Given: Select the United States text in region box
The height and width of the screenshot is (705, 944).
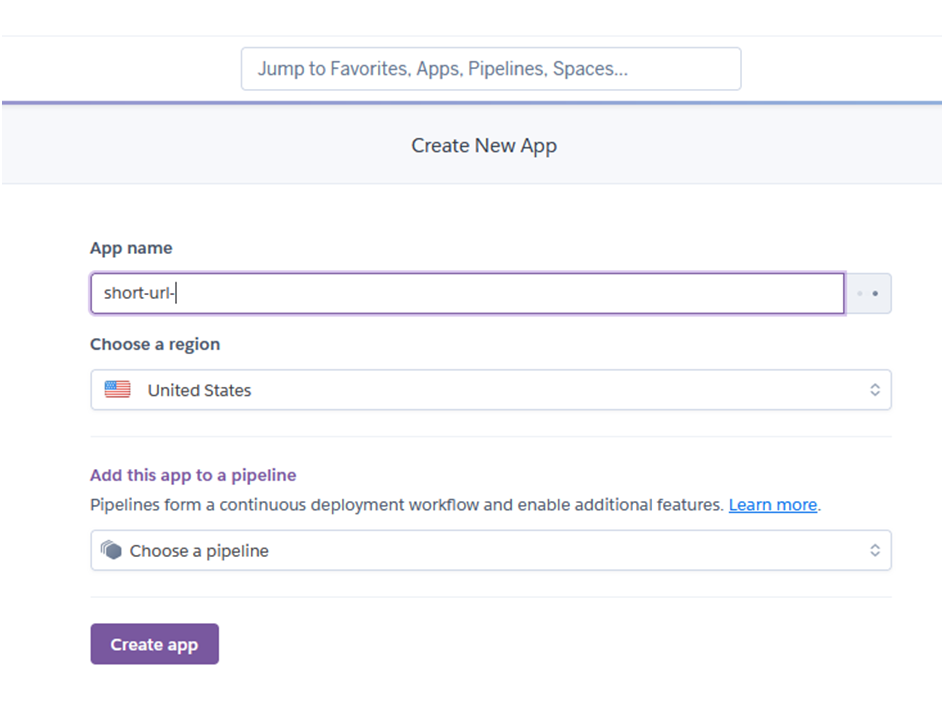Looking at the screenshot, I should point(199,390).
